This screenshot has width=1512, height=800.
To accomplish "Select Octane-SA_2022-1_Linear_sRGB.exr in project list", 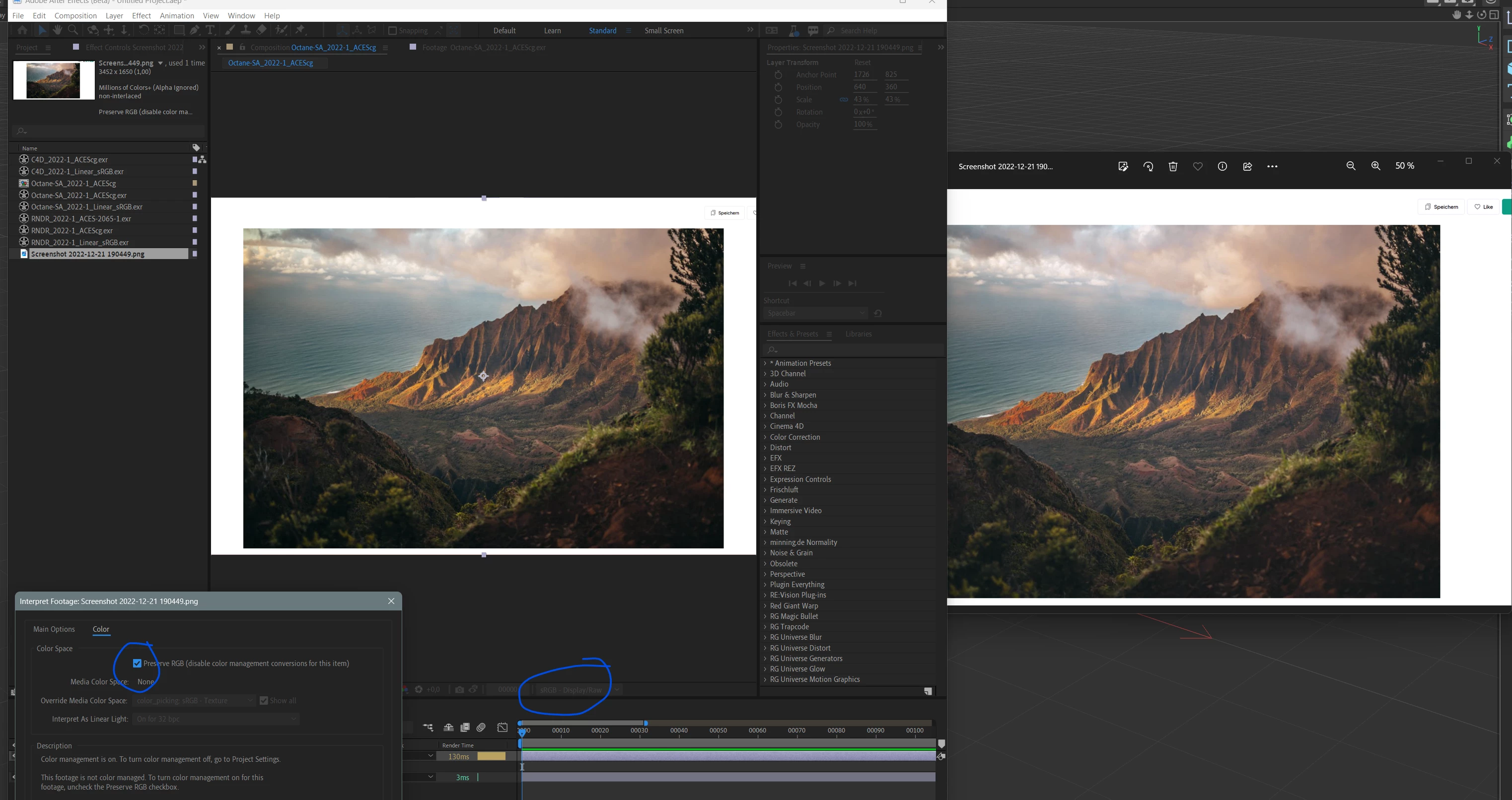I will pyautogui.click(x=86, y=207).
